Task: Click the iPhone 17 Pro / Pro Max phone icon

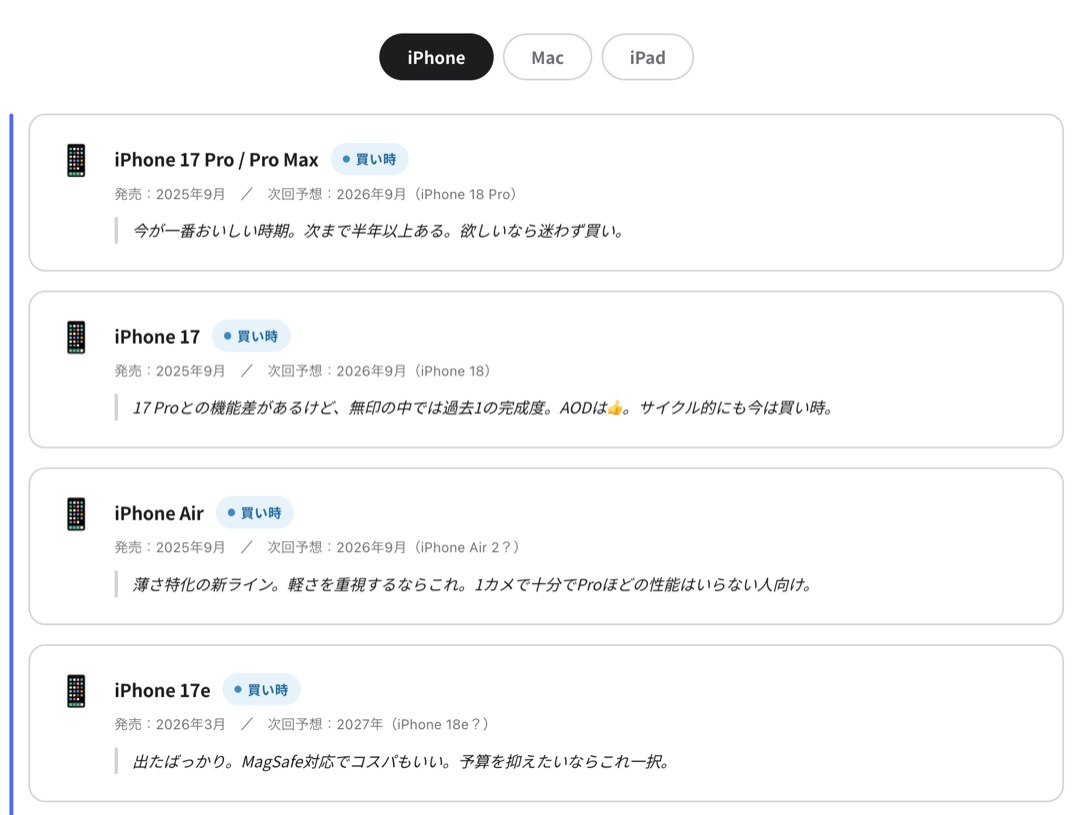Action: click(76, 160)
